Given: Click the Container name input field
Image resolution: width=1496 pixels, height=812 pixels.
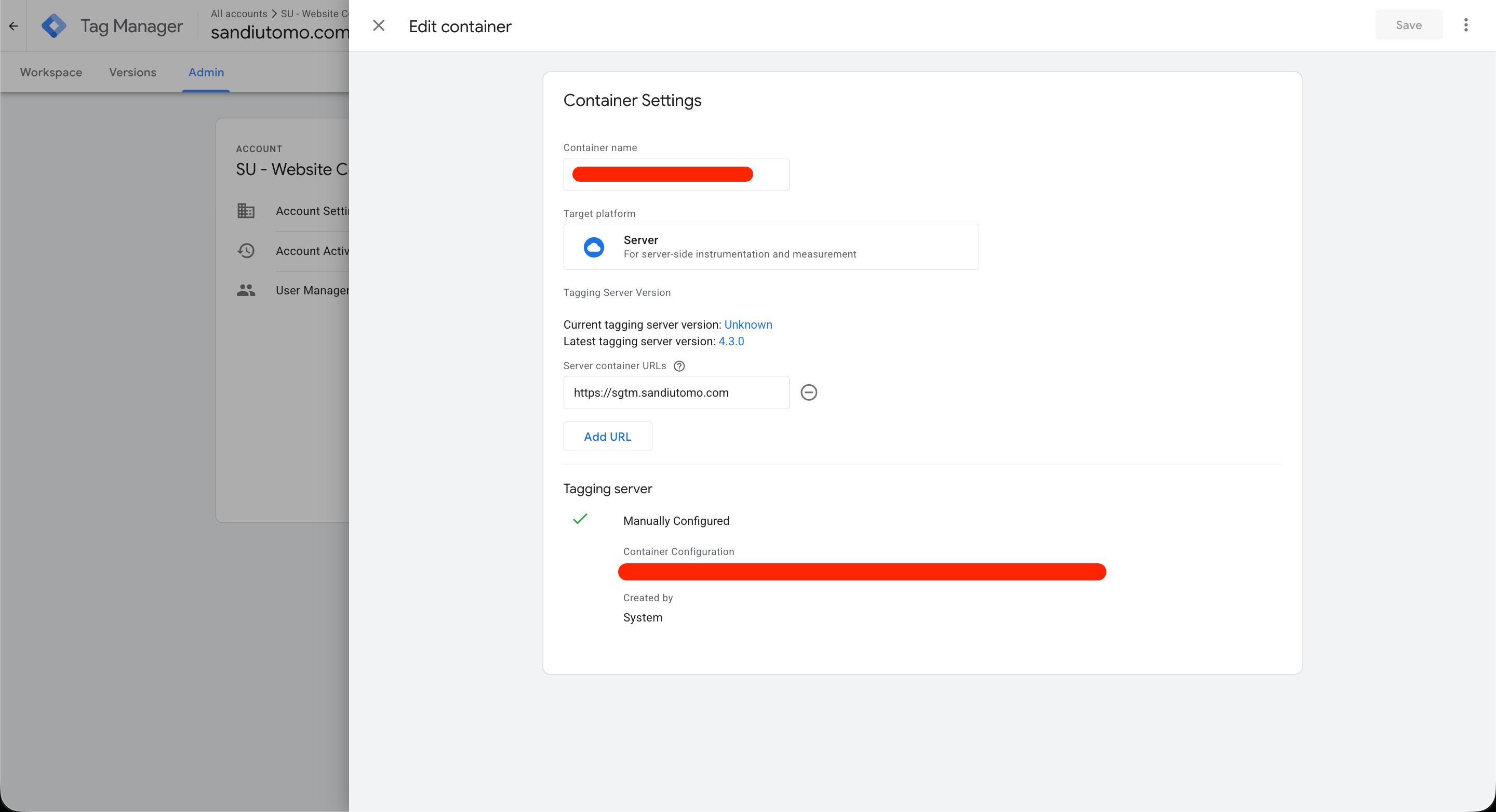Looking at the screenshot, I should 676,174.
